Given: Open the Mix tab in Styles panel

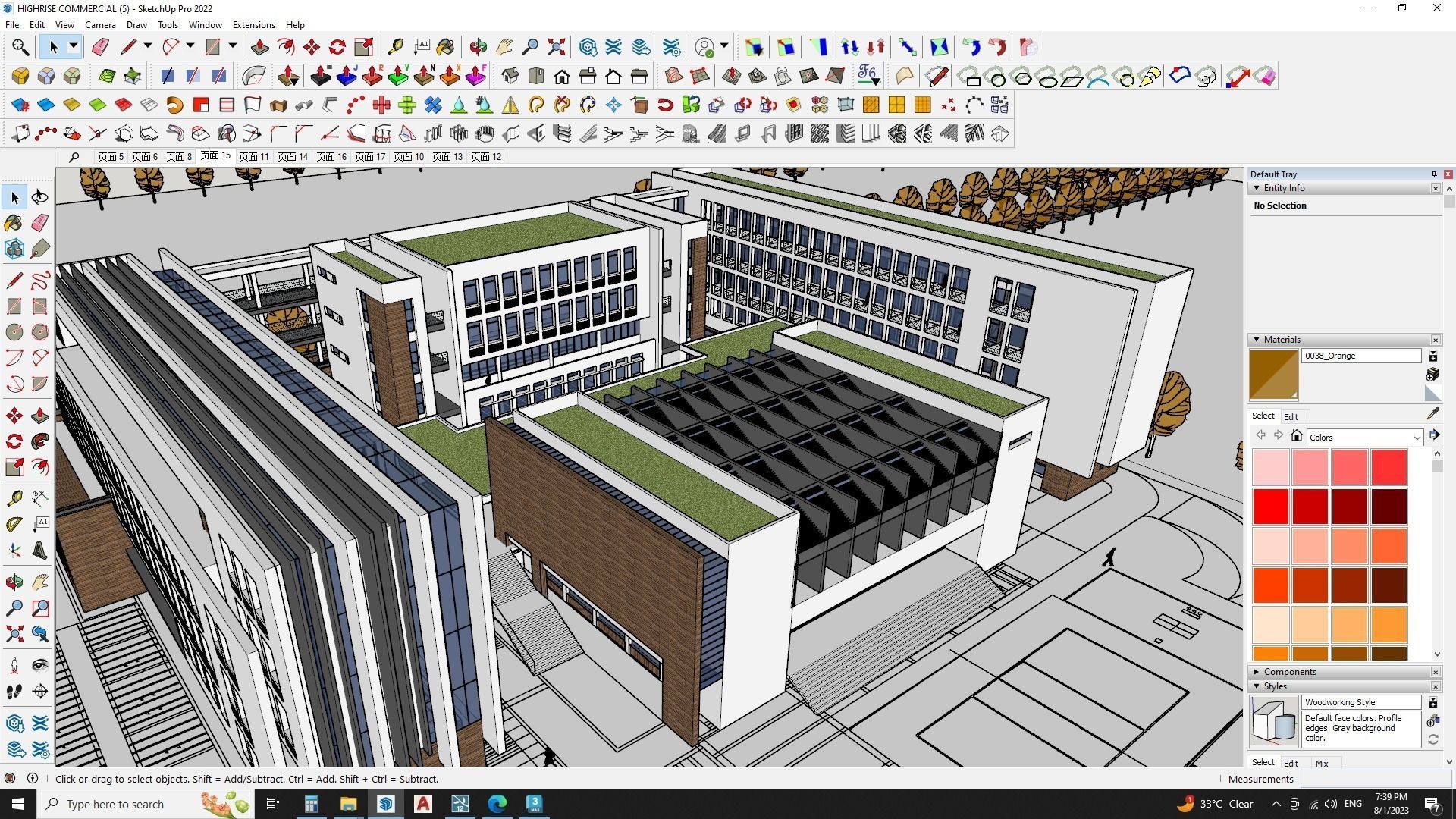Looking at the screenshot, I should click(1322, 764).
